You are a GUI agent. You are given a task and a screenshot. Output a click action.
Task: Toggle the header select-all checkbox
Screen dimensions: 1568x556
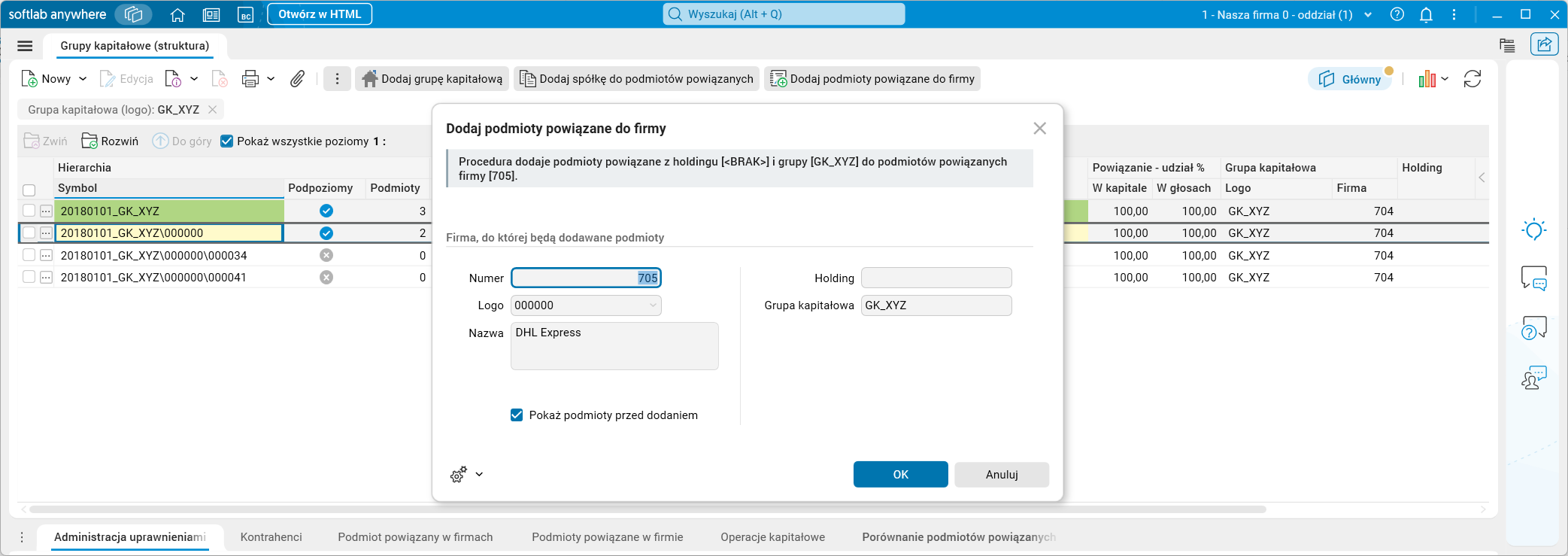point(29,190)
